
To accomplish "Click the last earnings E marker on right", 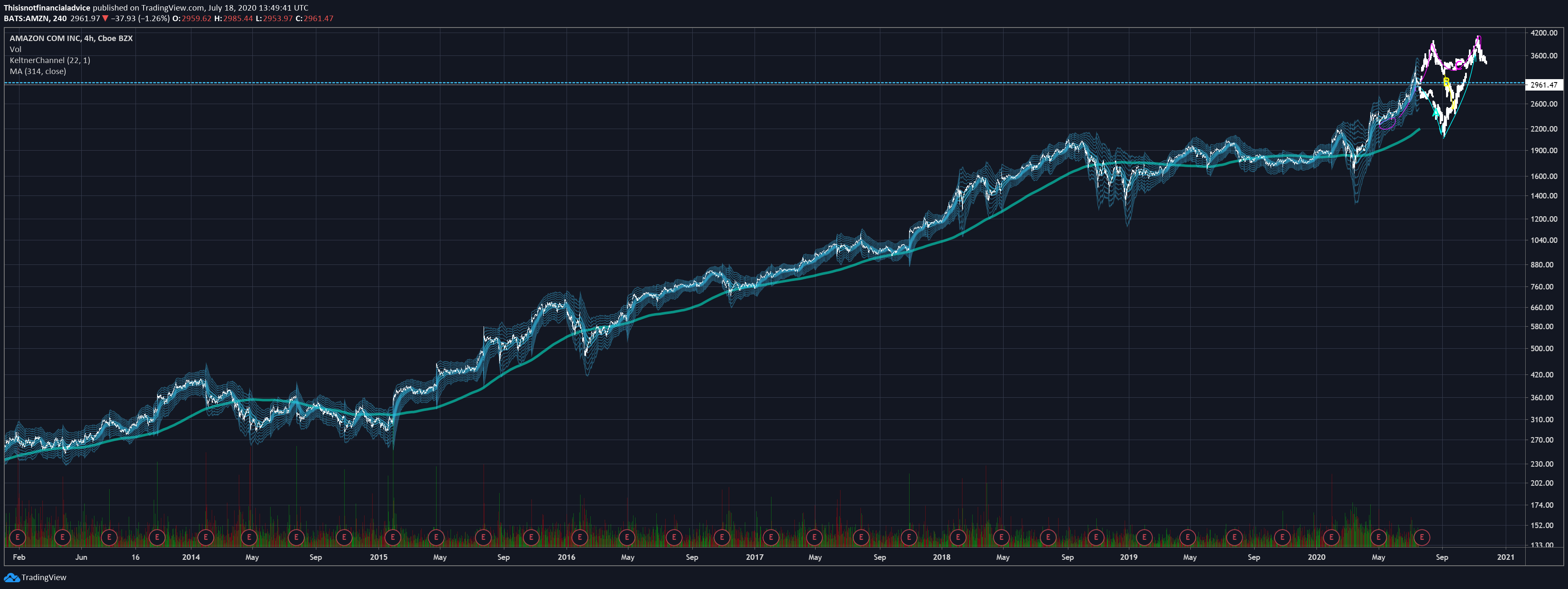I will pos(1422,537).
